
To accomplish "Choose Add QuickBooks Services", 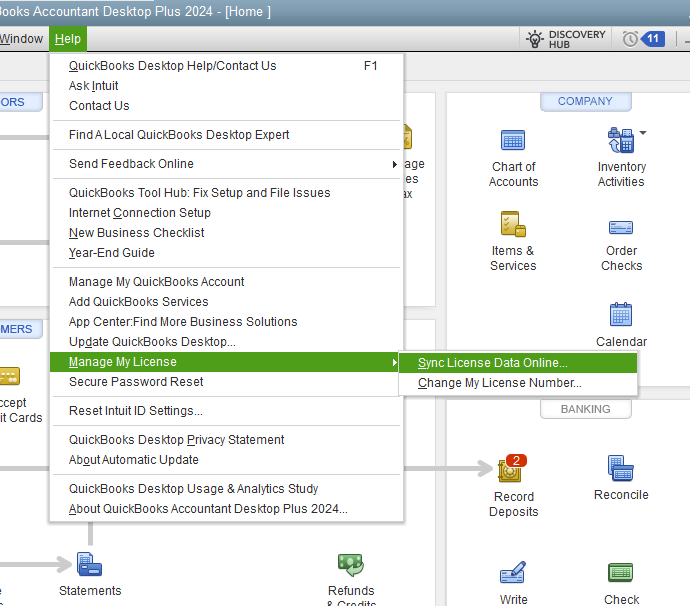I will coord(226,301).
